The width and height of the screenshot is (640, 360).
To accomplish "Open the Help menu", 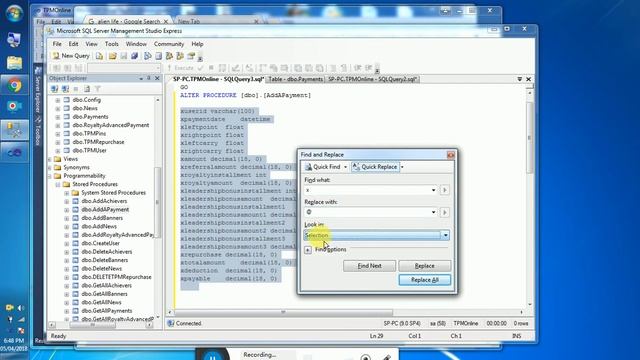I will pyautogui.click(x=197, y=44).
